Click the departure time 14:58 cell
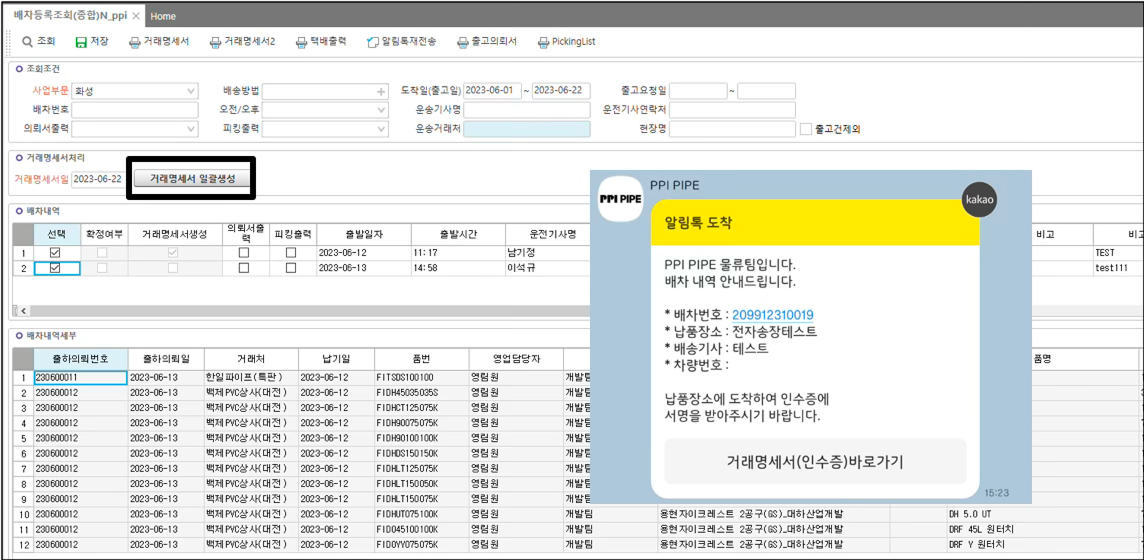Screen dimensions: 1144x560 pyautogui.click(x=457, y=268)
